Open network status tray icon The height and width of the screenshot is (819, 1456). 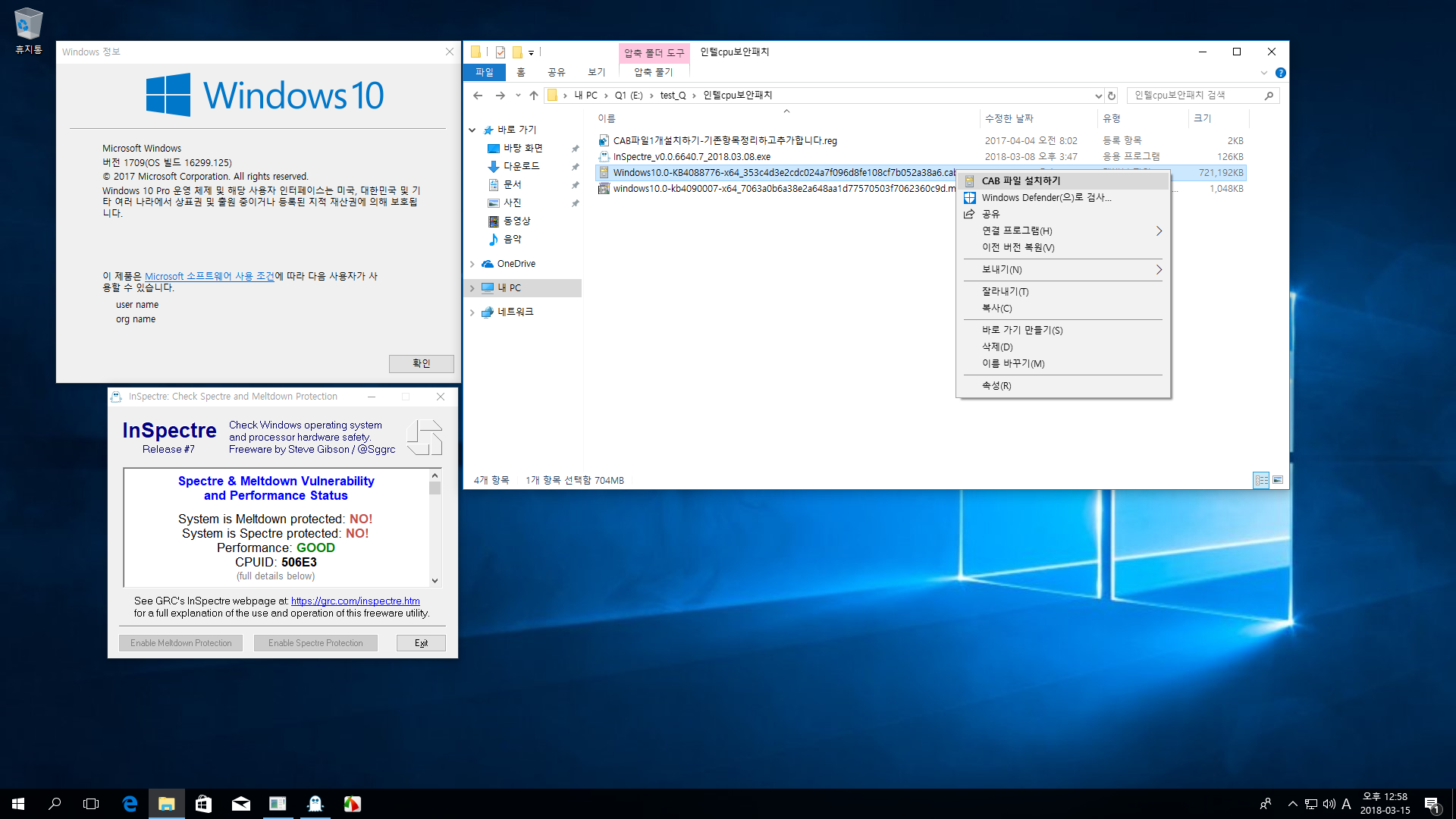[x=1311, y=804]
